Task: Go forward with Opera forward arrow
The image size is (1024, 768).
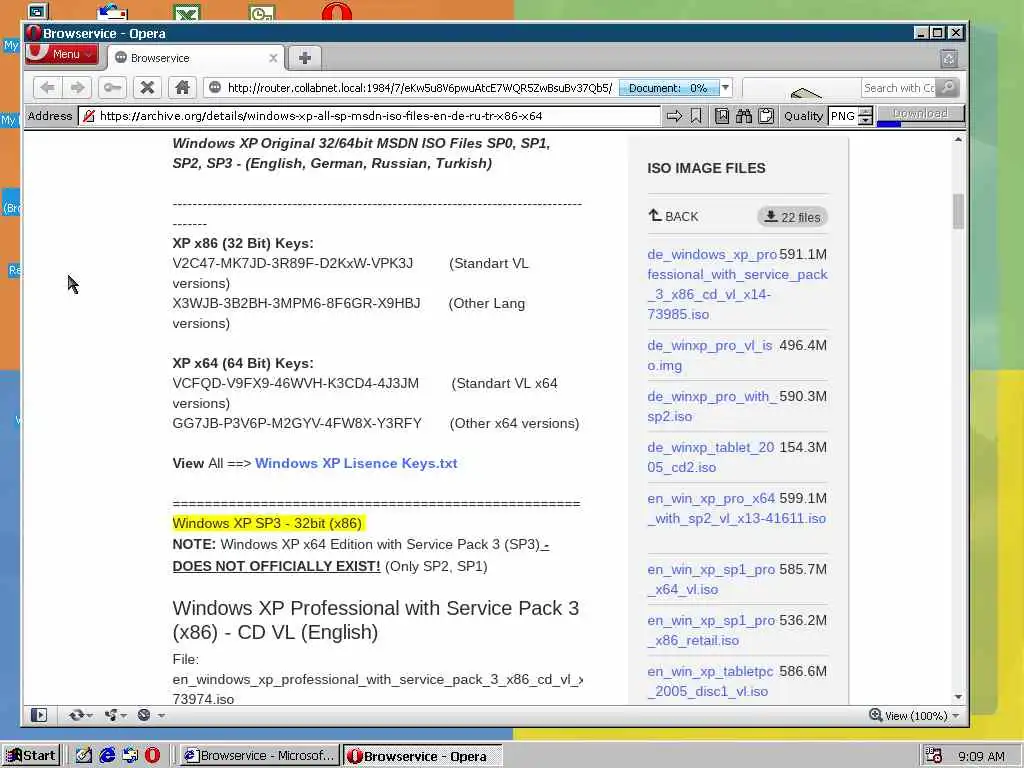Action: click(77, 88)
